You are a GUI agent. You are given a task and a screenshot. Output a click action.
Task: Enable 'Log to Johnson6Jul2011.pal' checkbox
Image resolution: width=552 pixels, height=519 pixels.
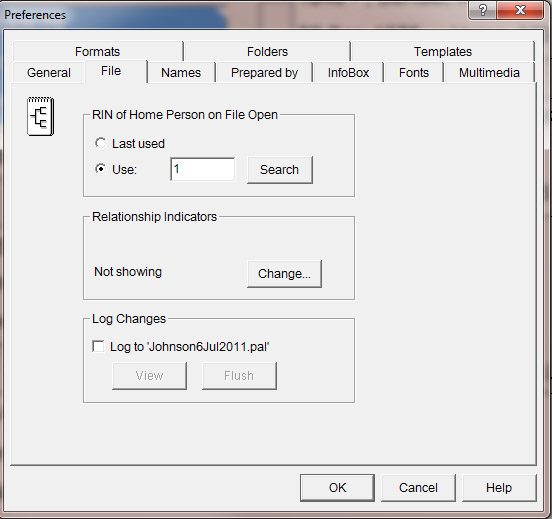click(98, 346)
